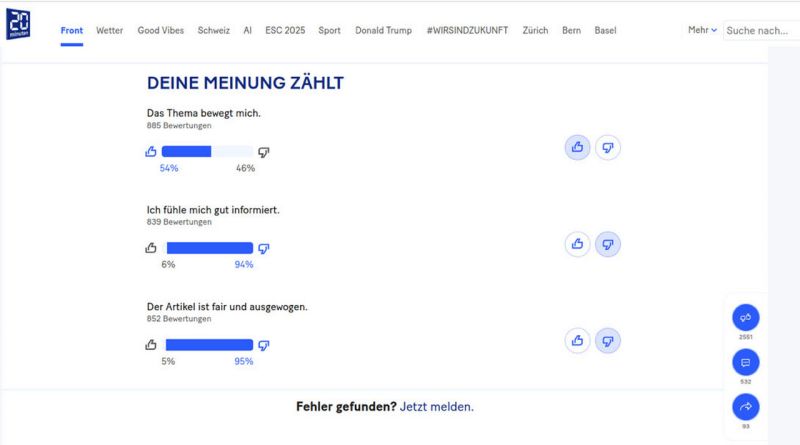Expand the Mehr dropdown menu
800x445 pixels.
click(702, 30)
